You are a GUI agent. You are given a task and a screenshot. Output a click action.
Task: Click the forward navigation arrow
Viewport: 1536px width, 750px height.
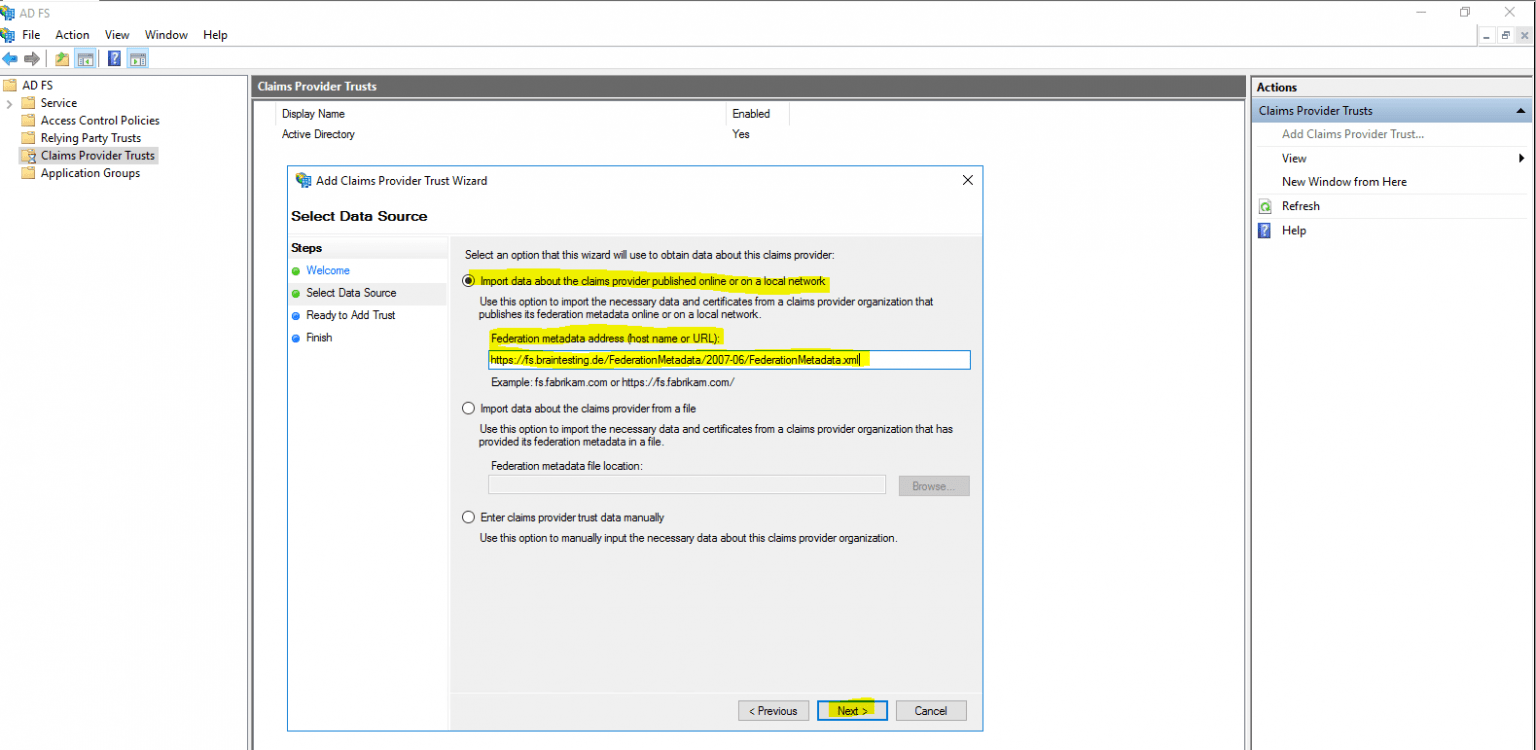(32, 57)
